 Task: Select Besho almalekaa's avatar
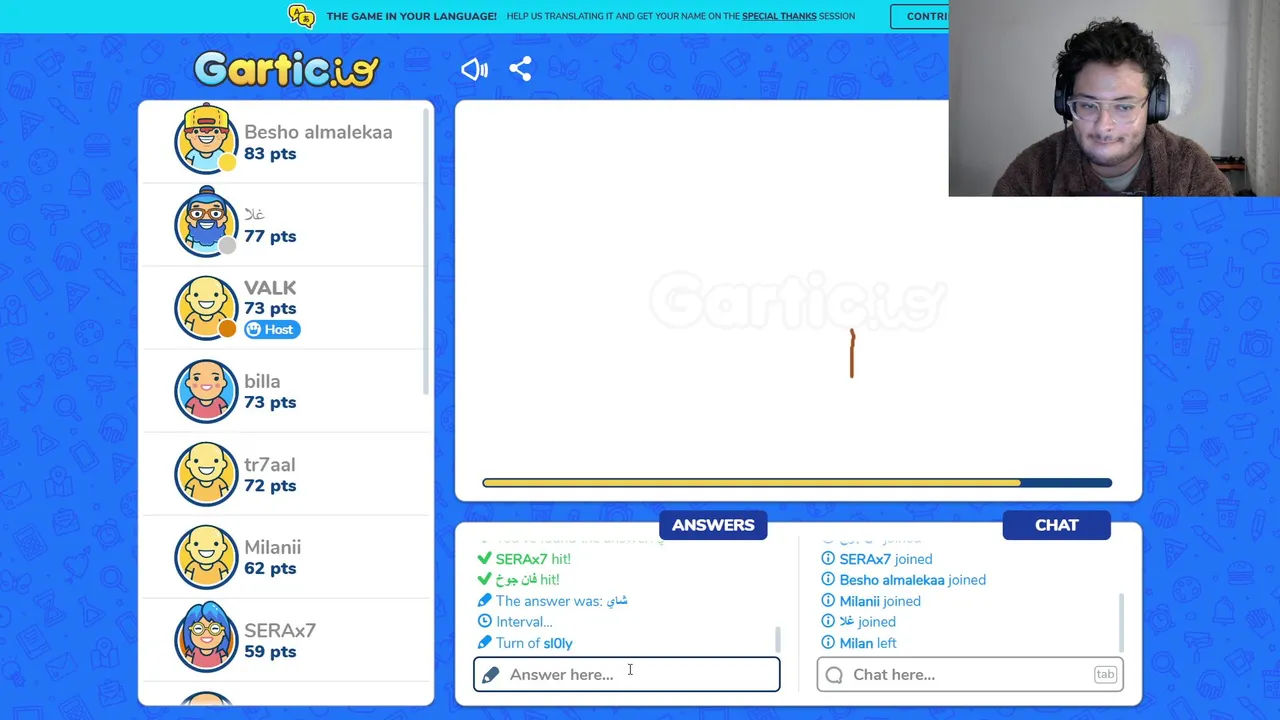coord(206,142)
